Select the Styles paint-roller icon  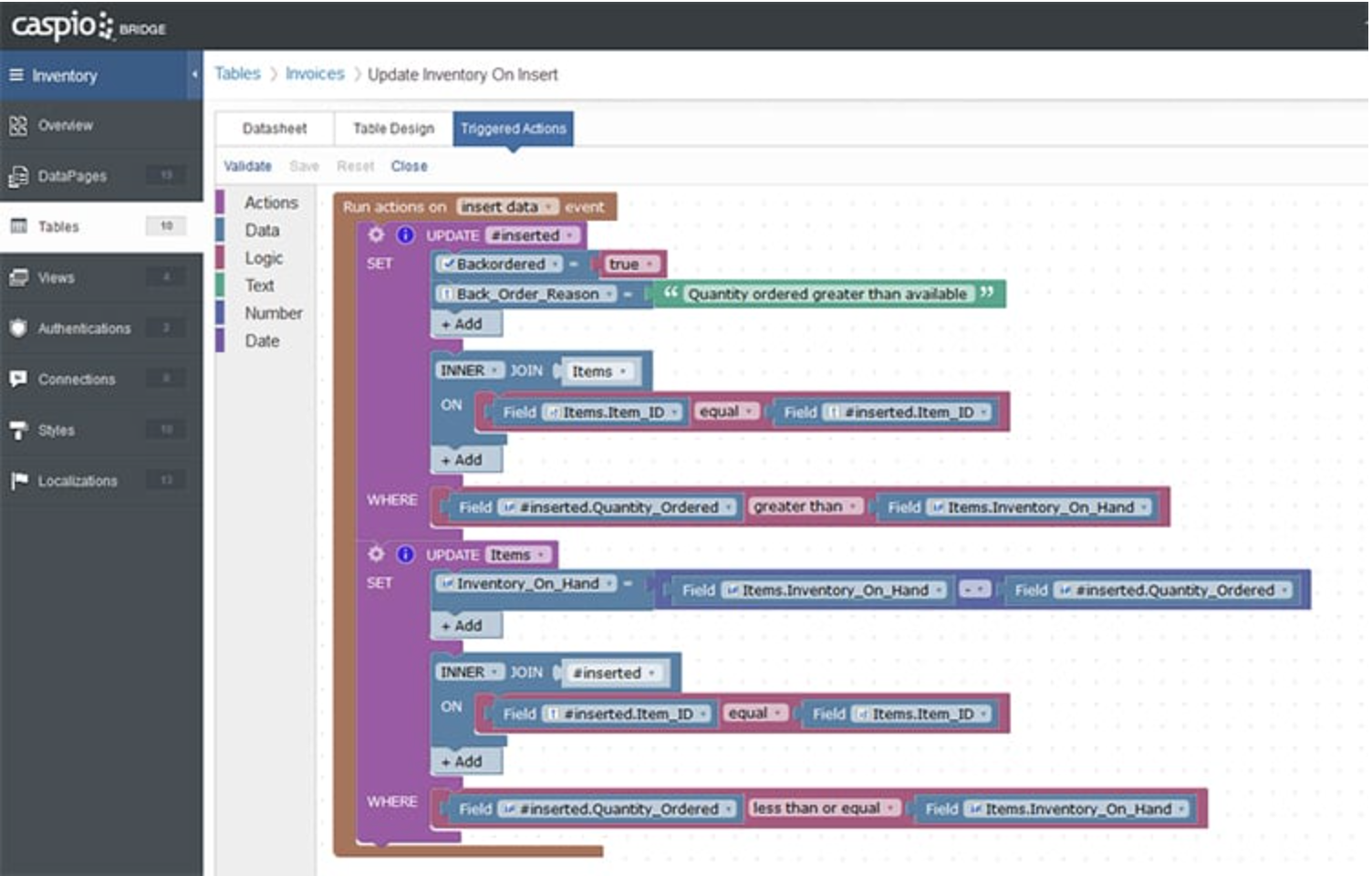18,429
